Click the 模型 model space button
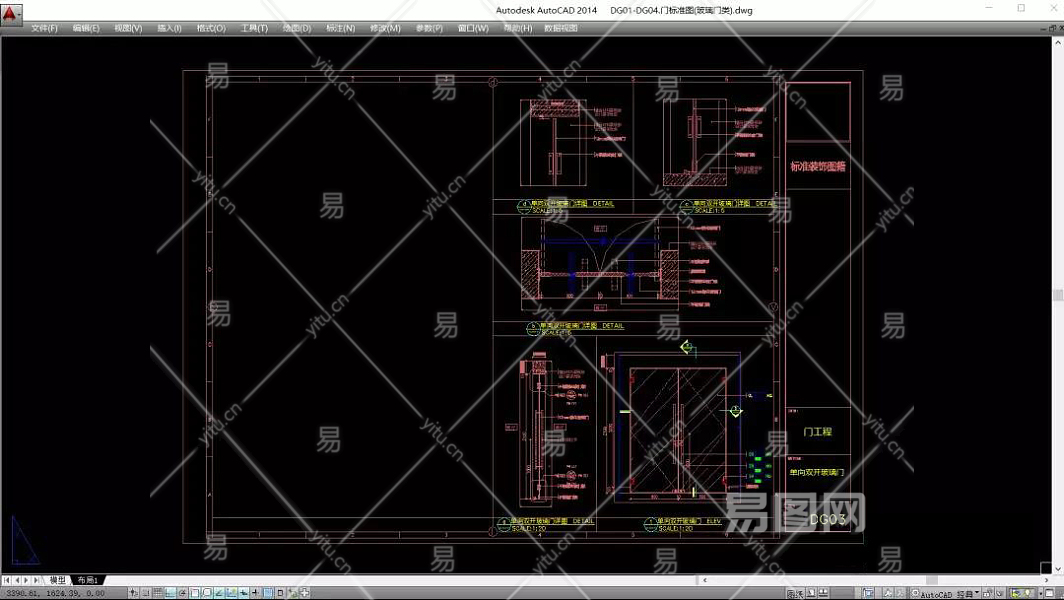 (794, 594)
